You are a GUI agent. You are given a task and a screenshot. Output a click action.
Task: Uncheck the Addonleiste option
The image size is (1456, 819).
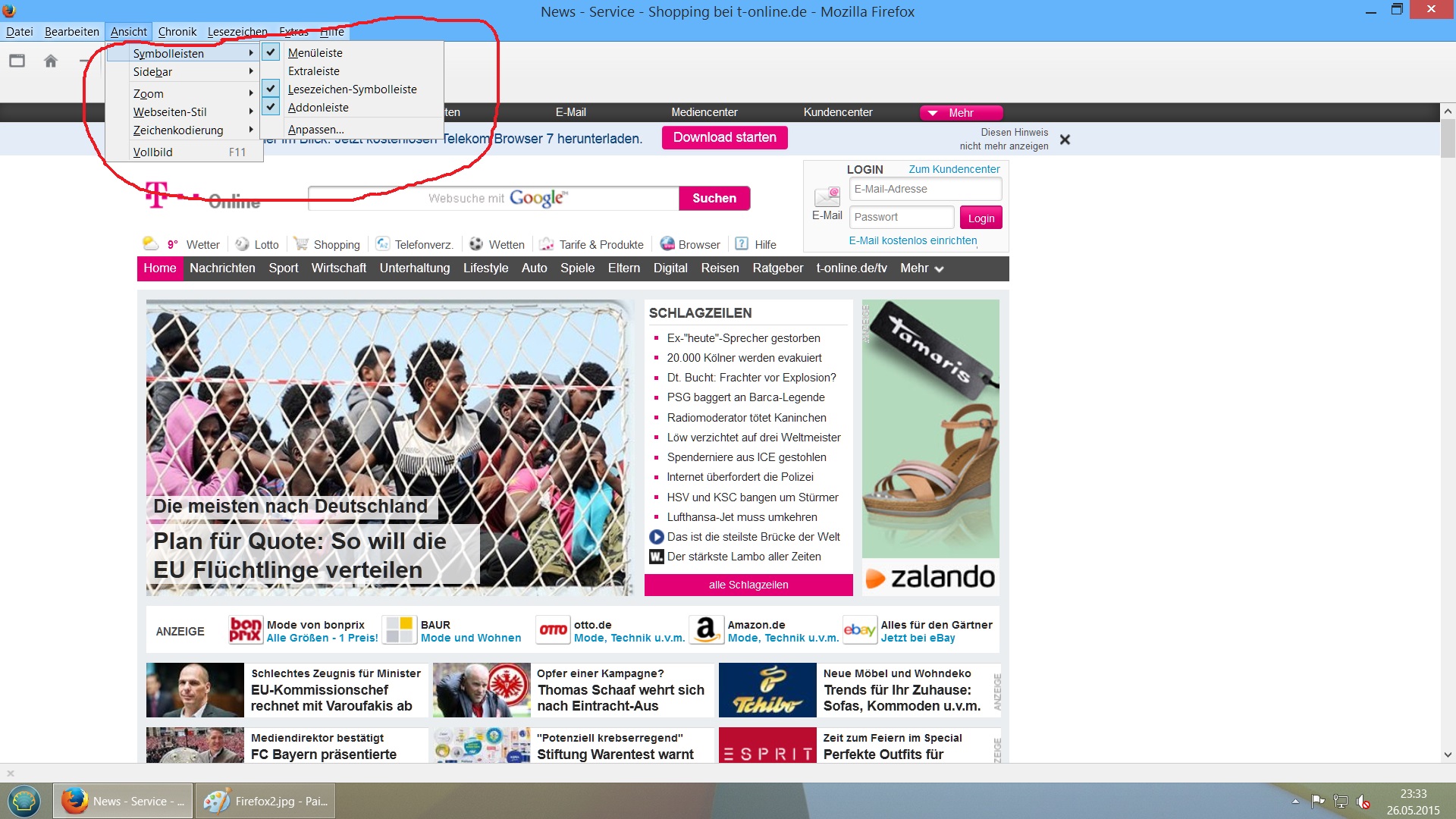pyautogui.click(x=271, y=107)
